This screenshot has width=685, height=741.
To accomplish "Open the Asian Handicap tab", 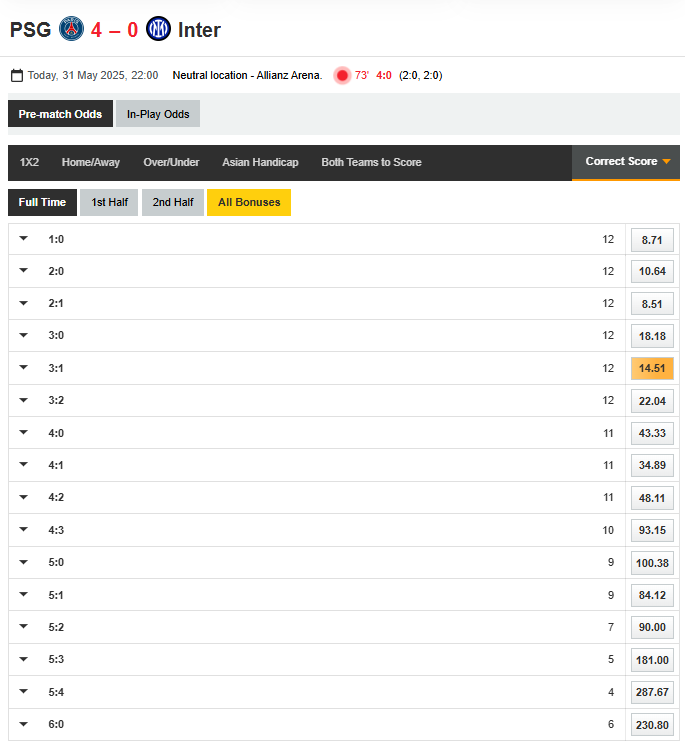I will [x=260, y=162].
